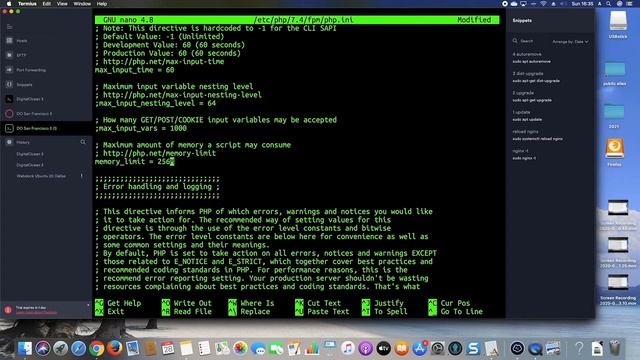Open Photos from the Dock

(240, 348)
